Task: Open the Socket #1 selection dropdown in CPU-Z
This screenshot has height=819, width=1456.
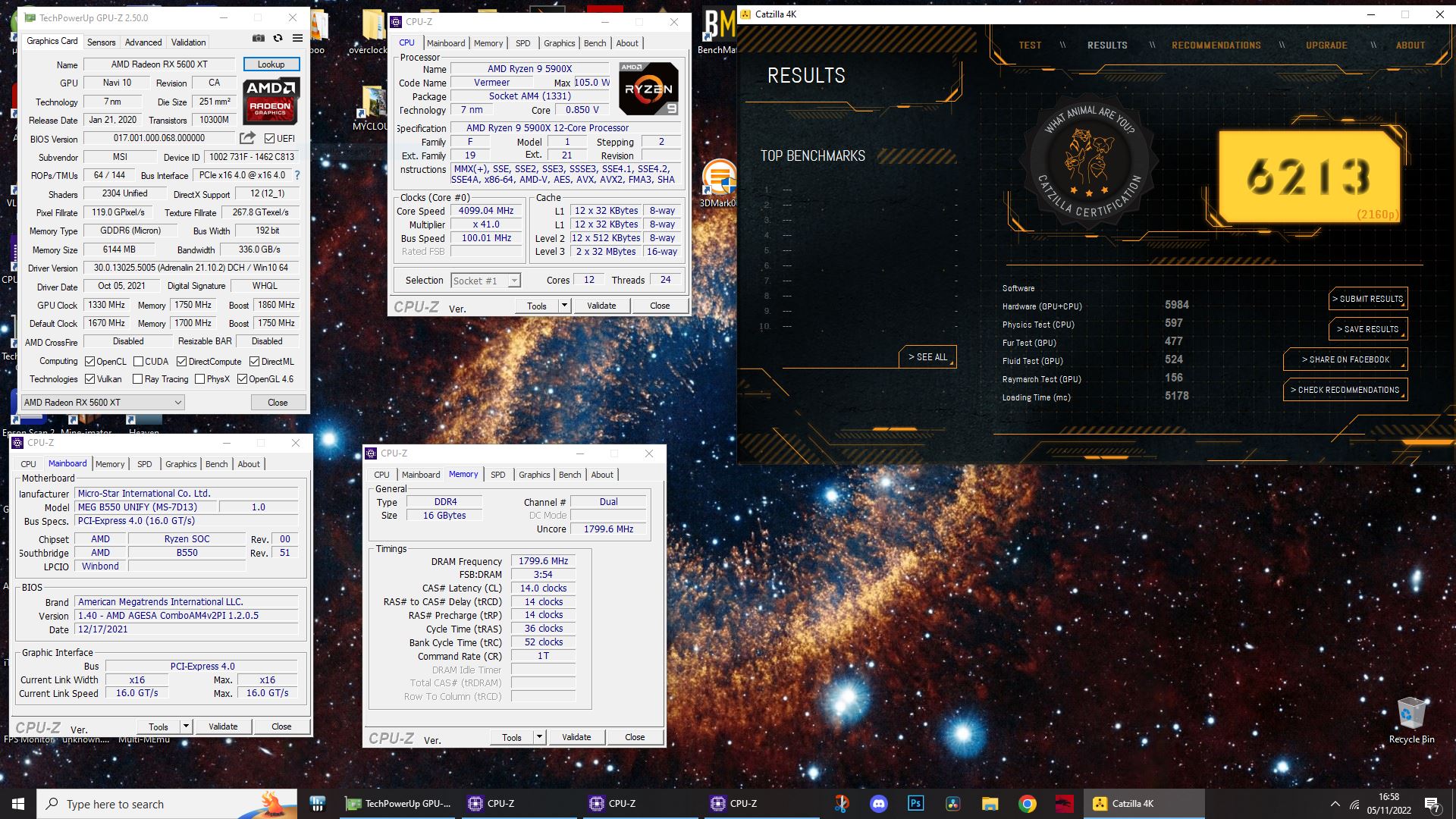Action: tap(486, 281)
